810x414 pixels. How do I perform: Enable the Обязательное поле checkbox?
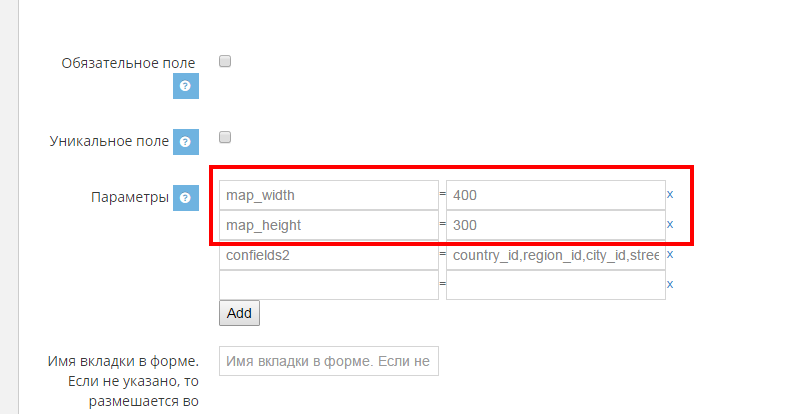coord(225,61)
